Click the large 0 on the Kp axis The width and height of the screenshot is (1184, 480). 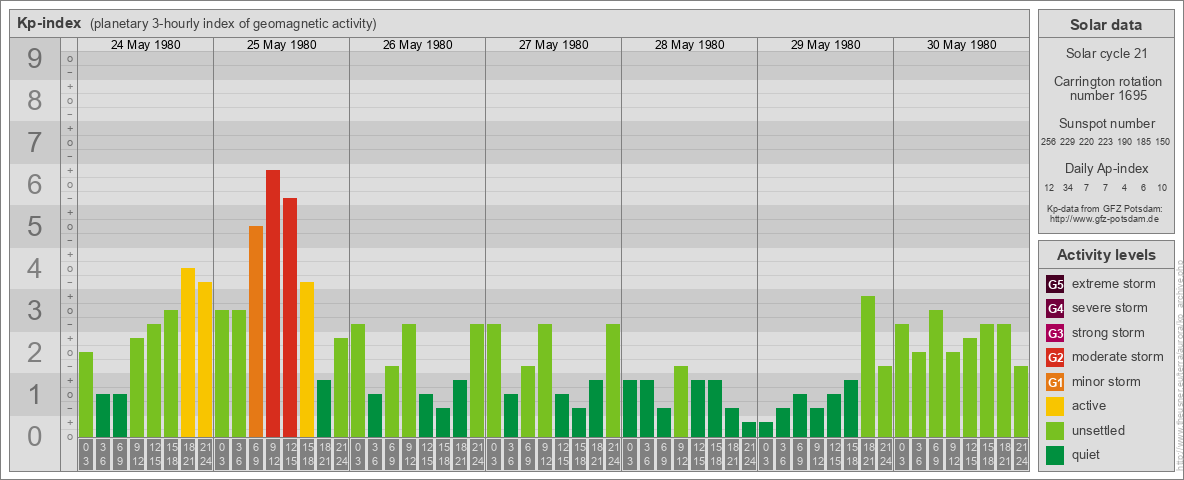click(x=35, y=435)
